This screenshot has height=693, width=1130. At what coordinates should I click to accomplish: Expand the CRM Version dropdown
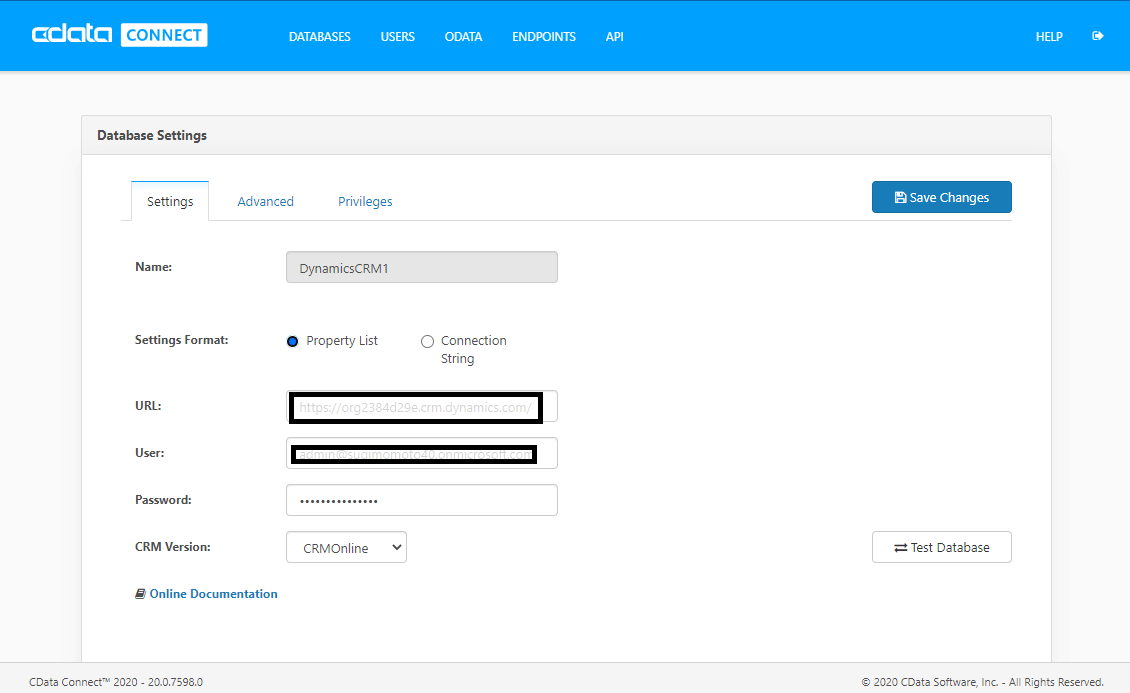347,547
